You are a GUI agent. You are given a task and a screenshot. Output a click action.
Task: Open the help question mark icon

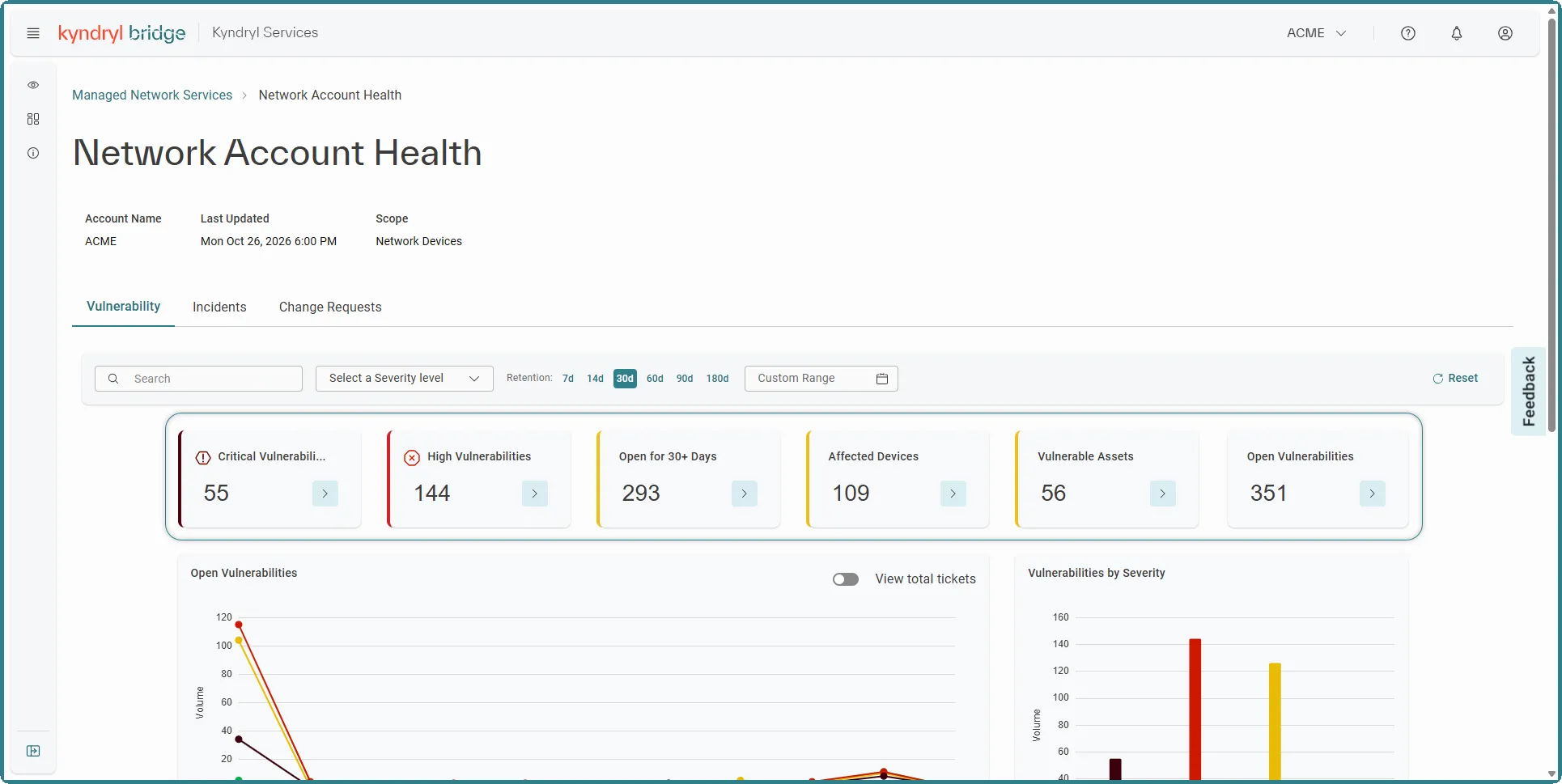coord(1408,33)
